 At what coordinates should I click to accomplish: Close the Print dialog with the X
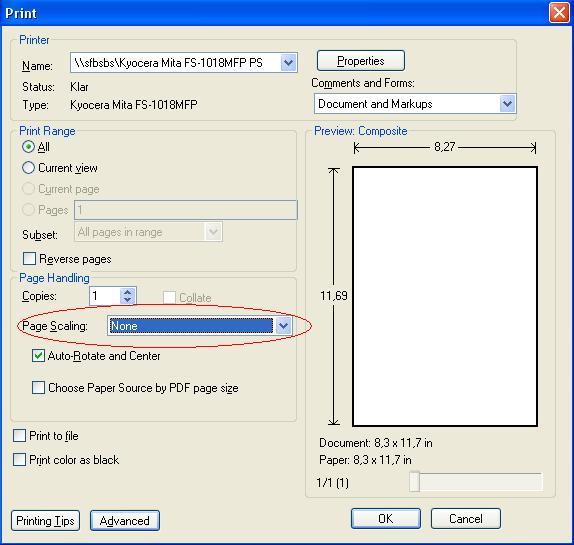pos(559,13)
